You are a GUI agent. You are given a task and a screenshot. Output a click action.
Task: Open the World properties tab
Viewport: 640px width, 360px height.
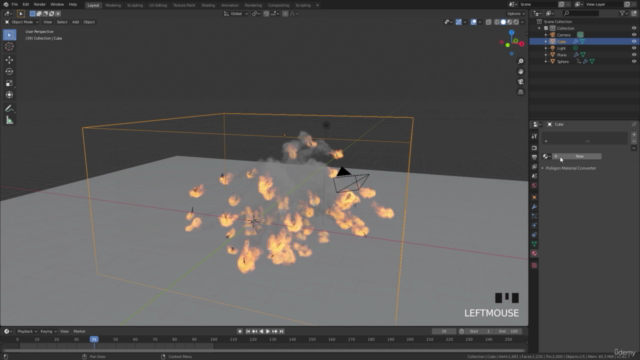(x=534, y=185)
